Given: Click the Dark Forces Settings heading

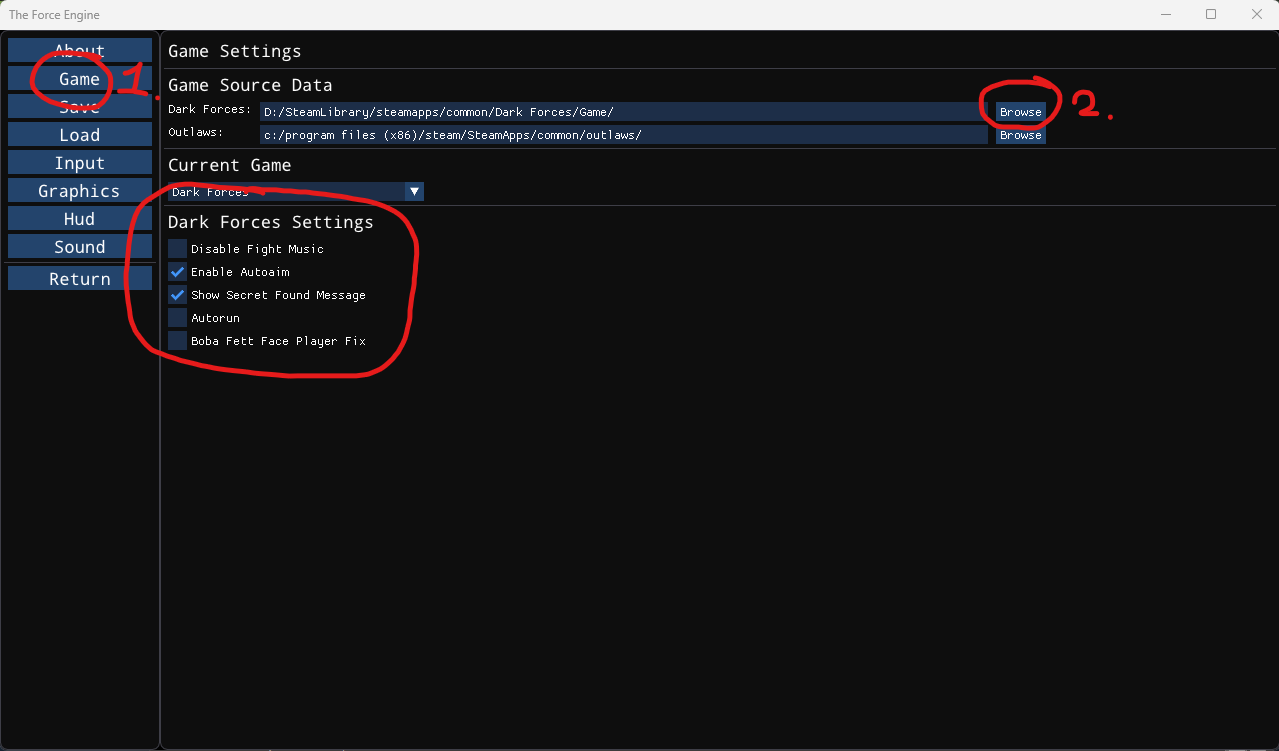Looking at the screenshot, I should click(270, 222).
